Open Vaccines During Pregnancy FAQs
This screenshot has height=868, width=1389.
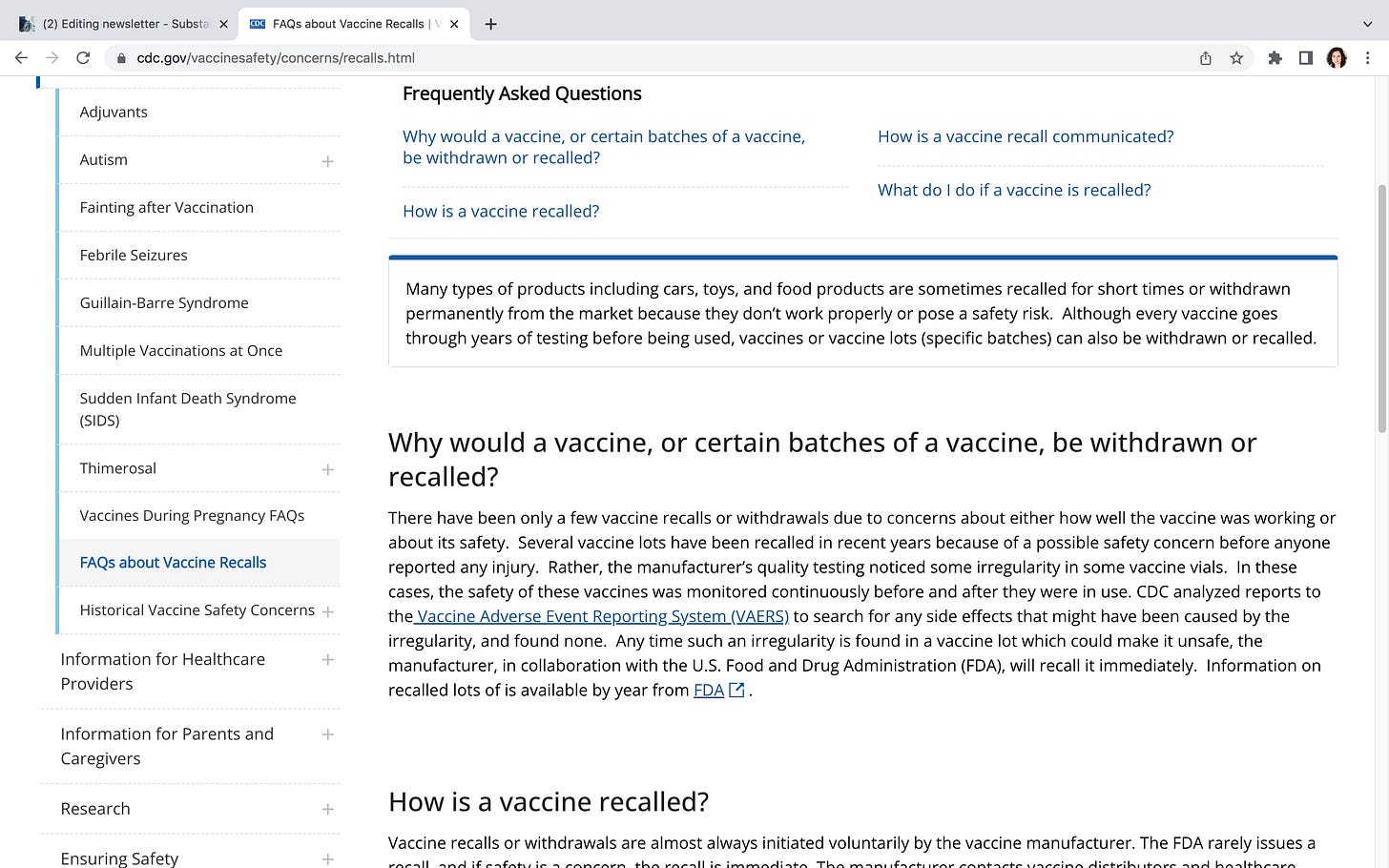(x=192, y=515)
